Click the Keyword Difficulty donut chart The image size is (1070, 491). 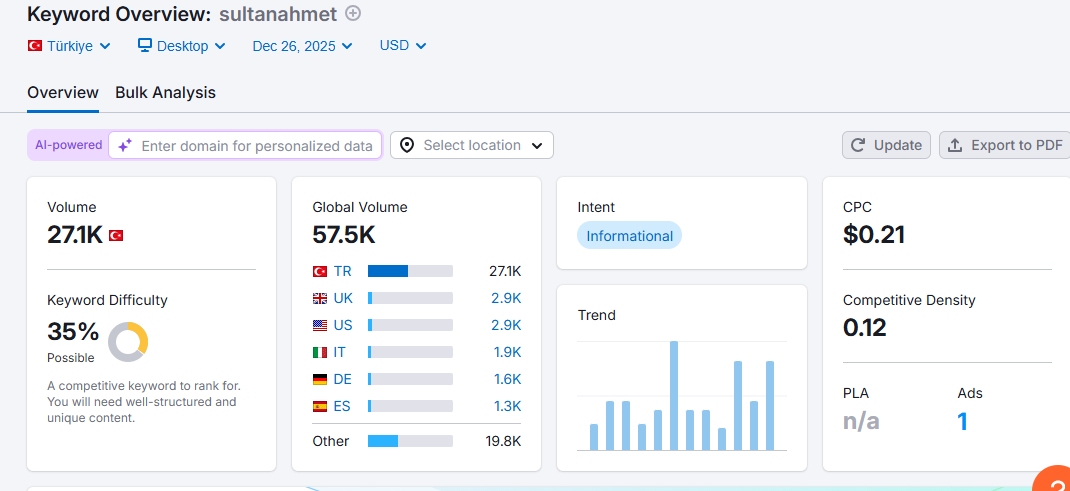point(128,342)
